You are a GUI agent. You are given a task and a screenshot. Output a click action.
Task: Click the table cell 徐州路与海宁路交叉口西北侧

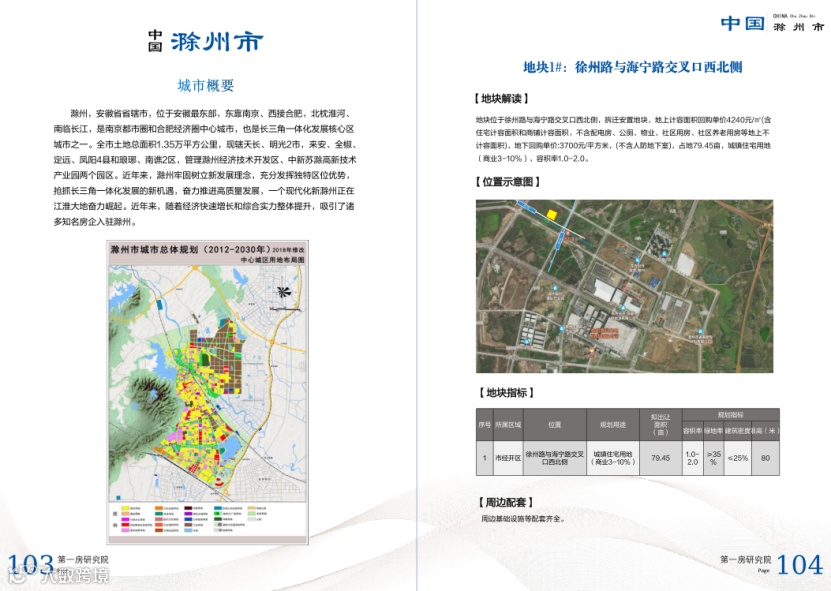pos(554,458)
